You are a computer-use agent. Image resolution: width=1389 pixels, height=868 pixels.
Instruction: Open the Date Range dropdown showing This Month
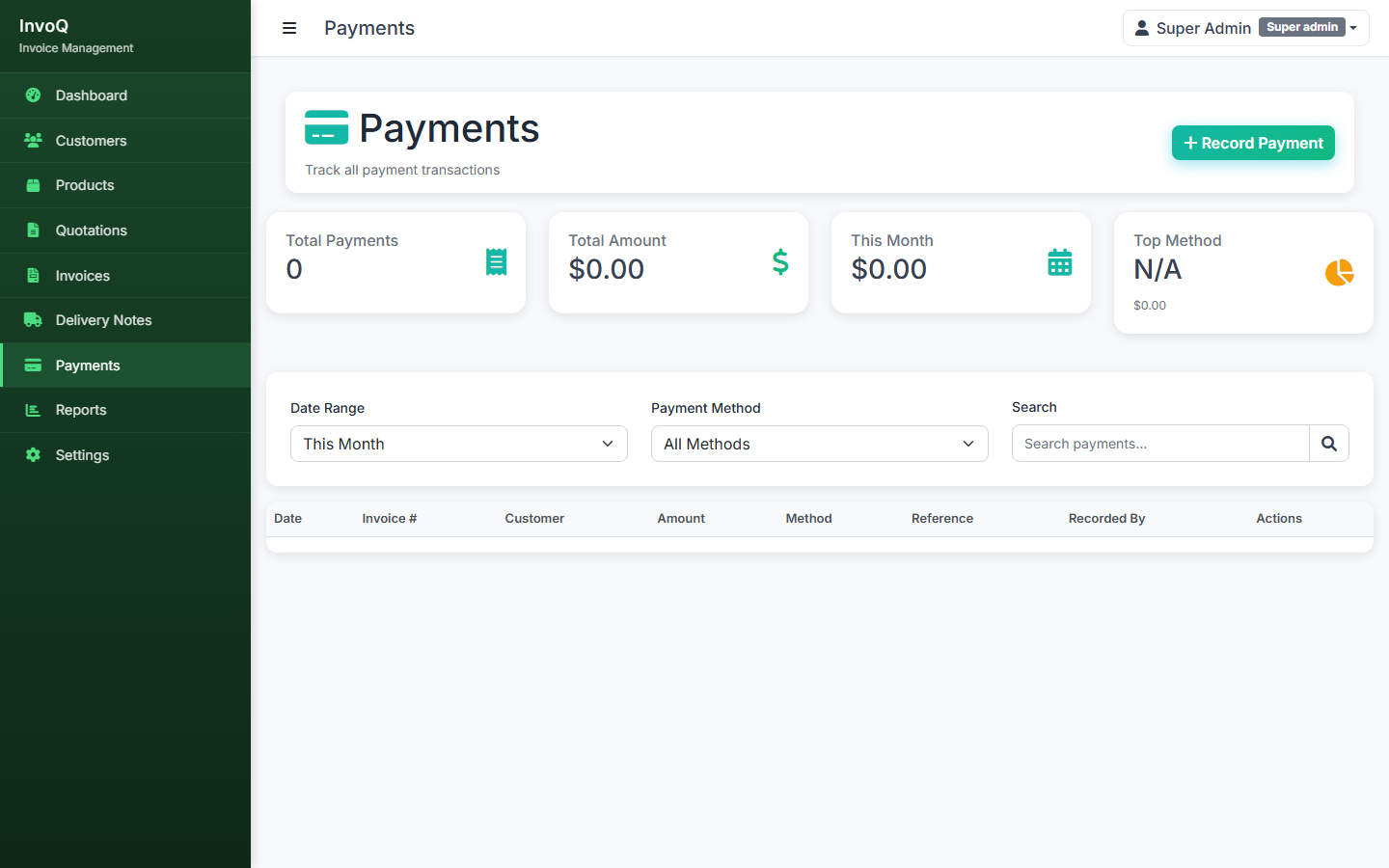[459, 444]
